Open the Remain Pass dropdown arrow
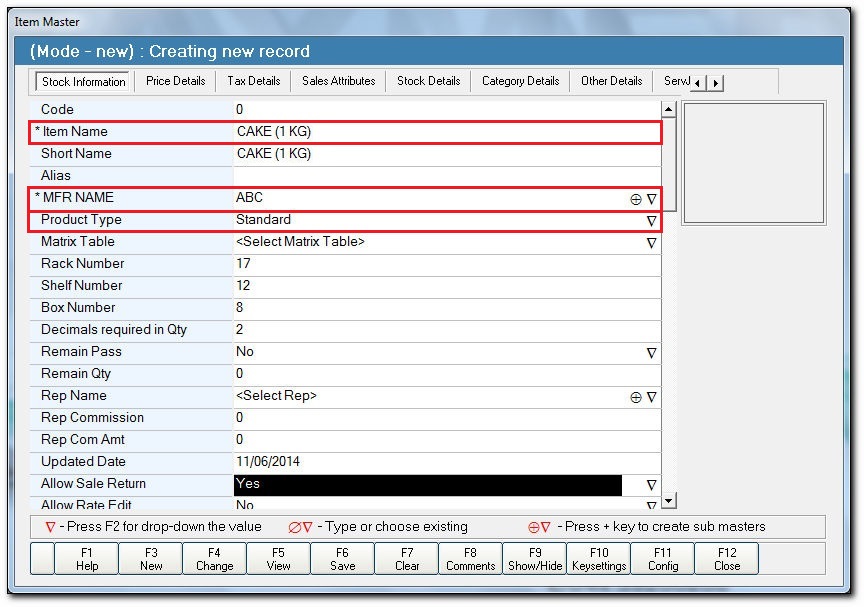The height and width of the screenshot is (607, 864). point(651,353)
